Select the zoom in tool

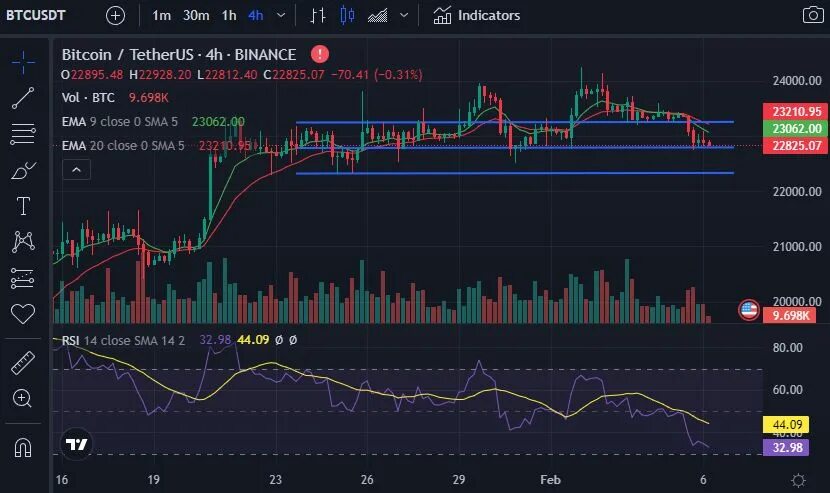(22, 398)
